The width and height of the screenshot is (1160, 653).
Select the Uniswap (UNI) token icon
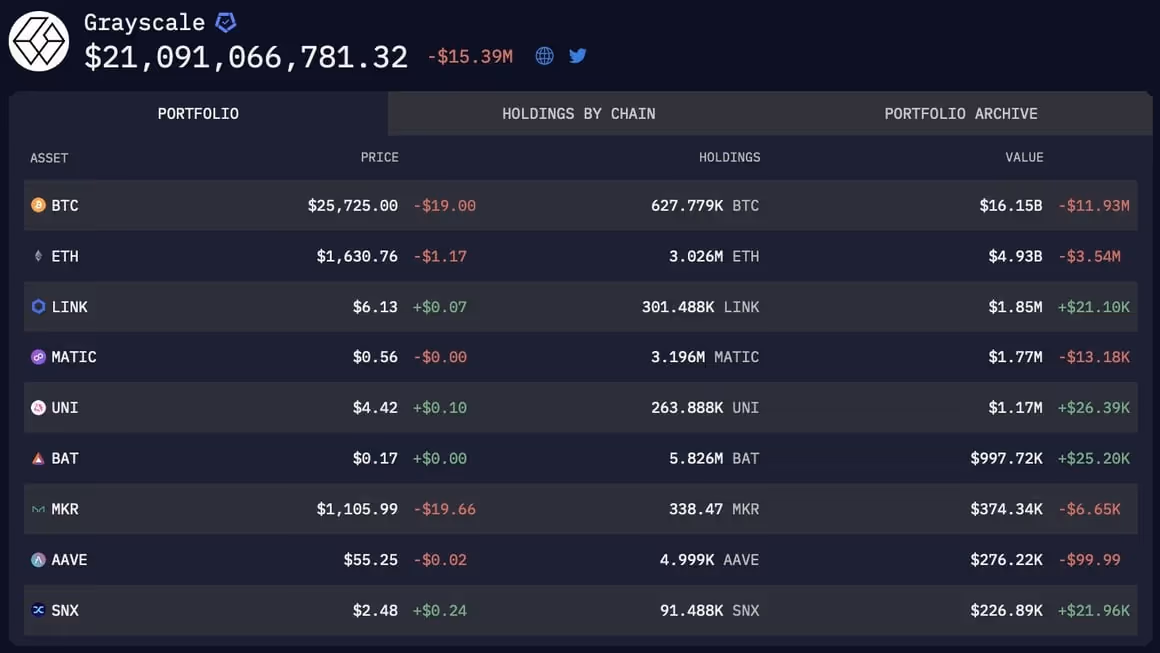click(x=37, y=407)
